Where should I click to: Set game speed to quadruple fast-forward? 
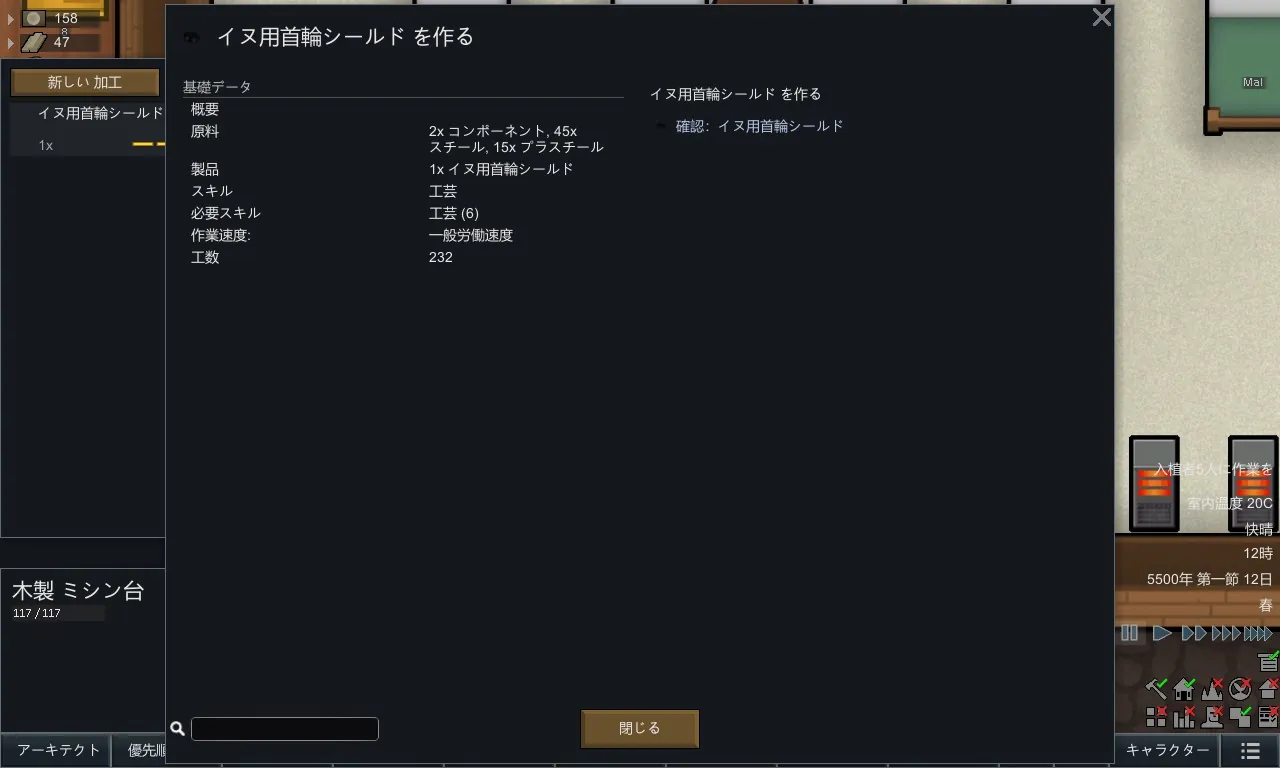[1258, 633]
